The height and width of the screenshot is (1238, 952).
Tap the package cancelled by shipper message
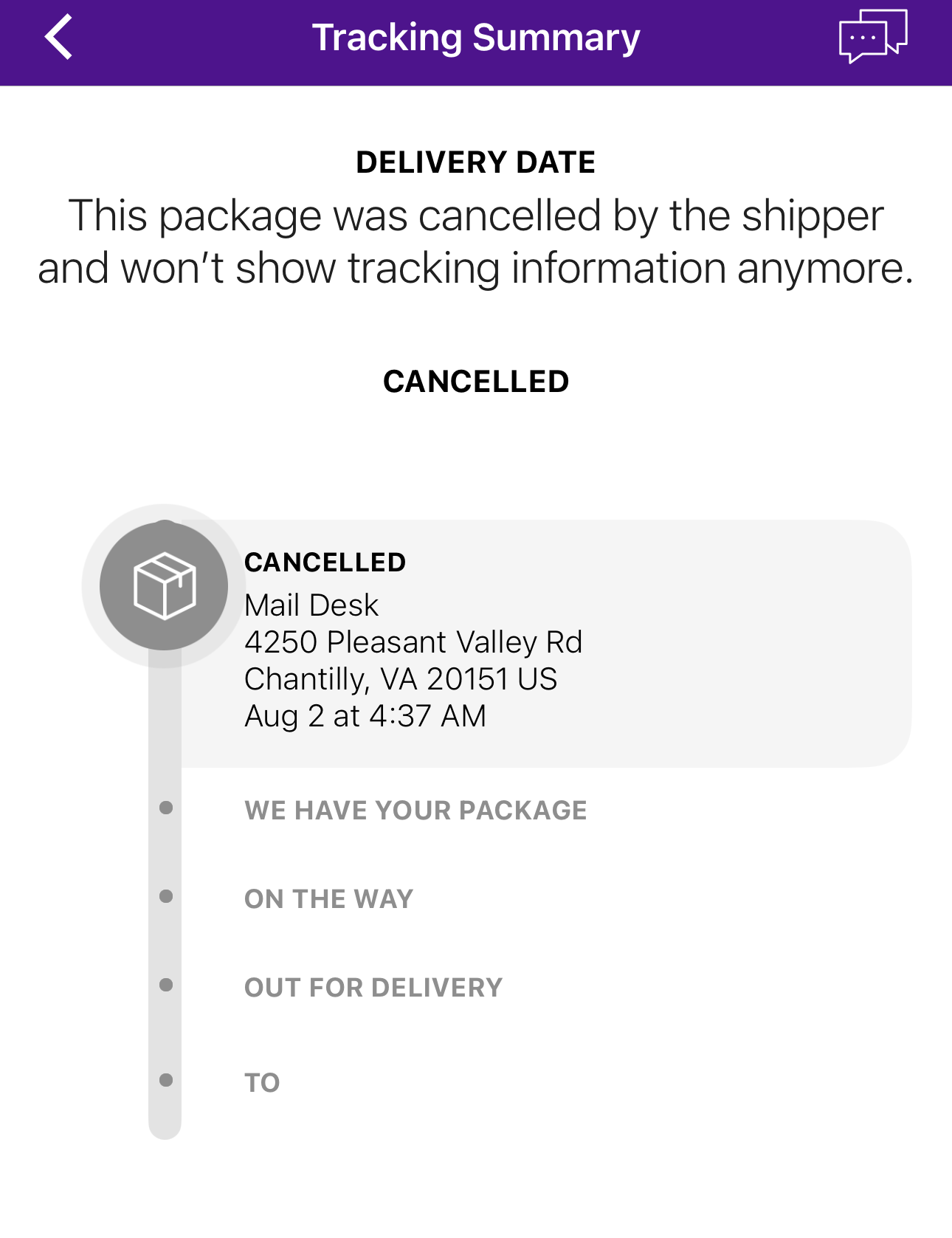476,241
